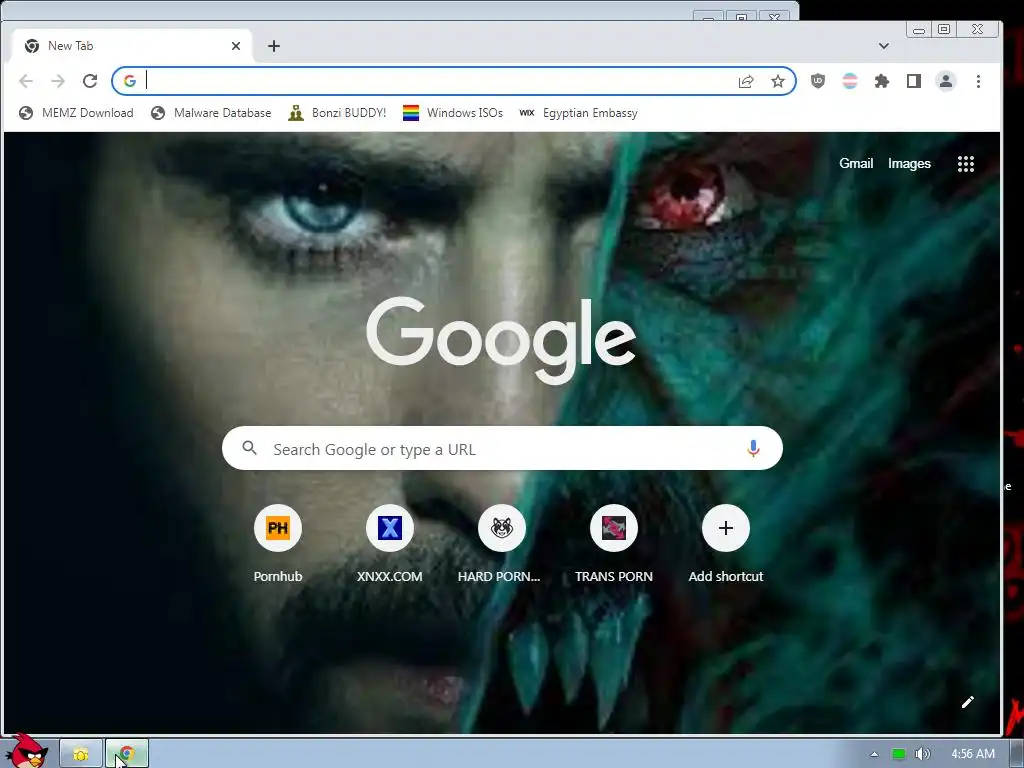Open the fourth shortcut tile before Add shortcut

click(x=614, y=528)
